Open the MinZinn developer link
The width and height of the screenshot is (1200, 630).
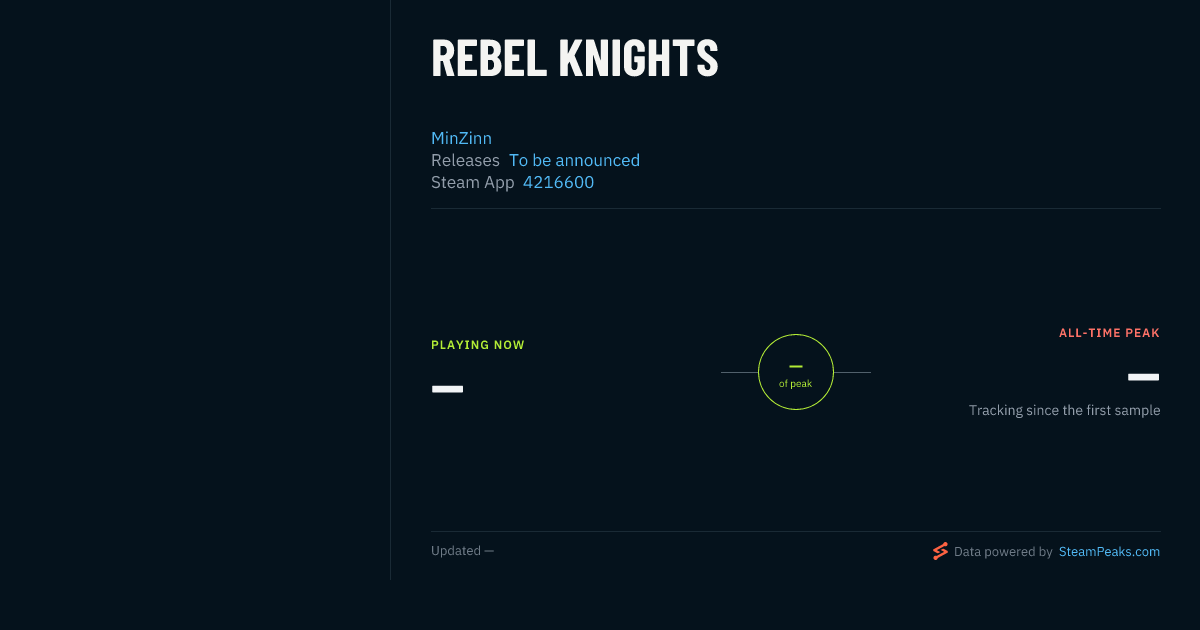coord(461,138)
